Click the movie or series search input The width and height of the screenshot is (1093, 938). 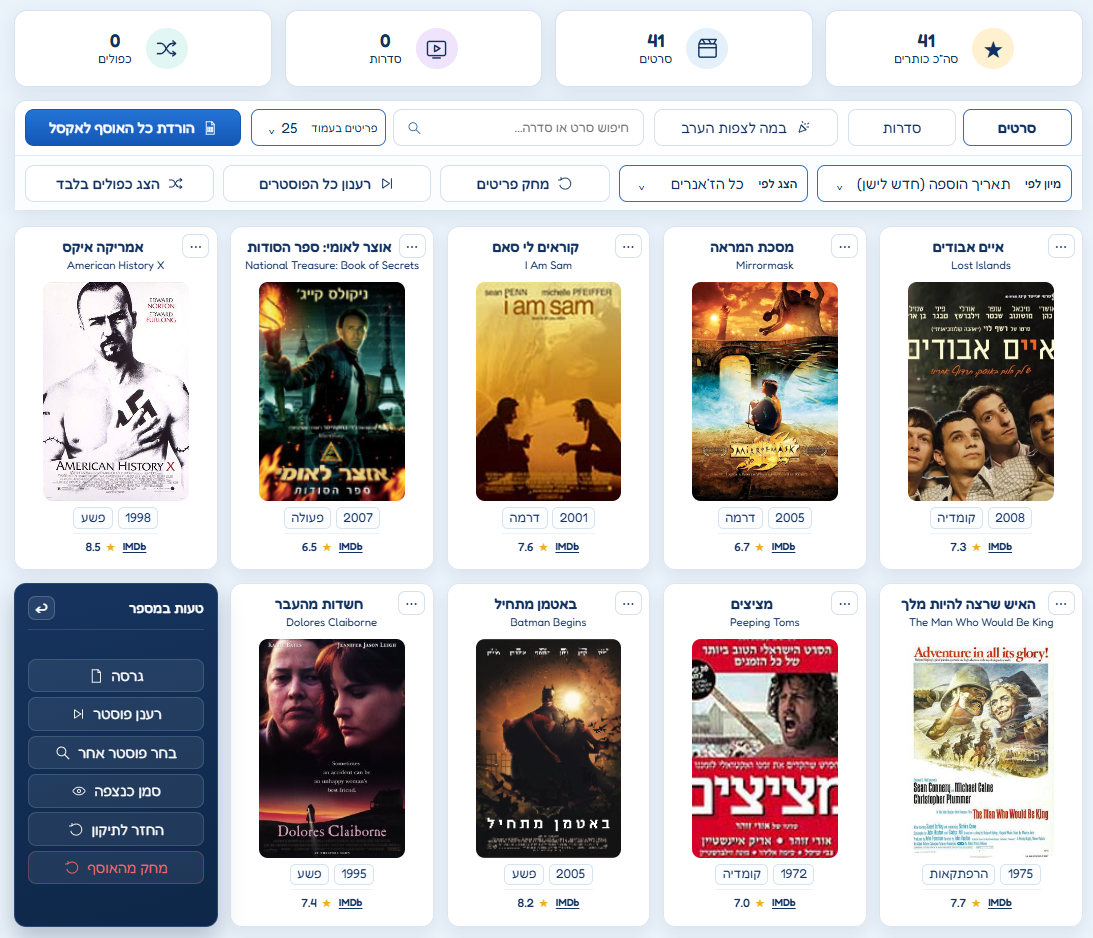click(x=518, y=128)
